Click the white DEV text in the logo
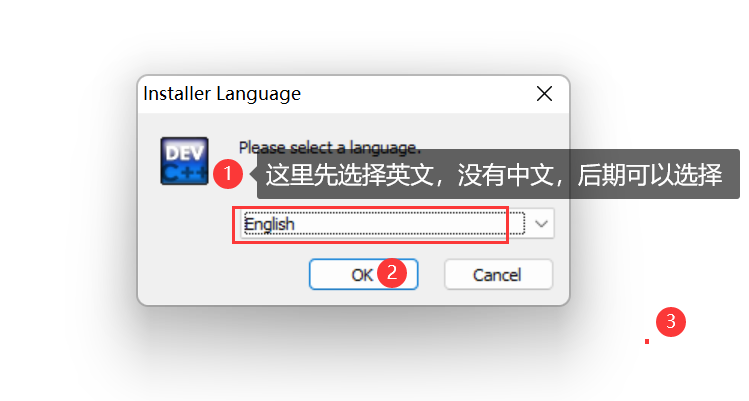Viewport: 749px width, 401px height. pyautogui.click(x=184, y=153)
